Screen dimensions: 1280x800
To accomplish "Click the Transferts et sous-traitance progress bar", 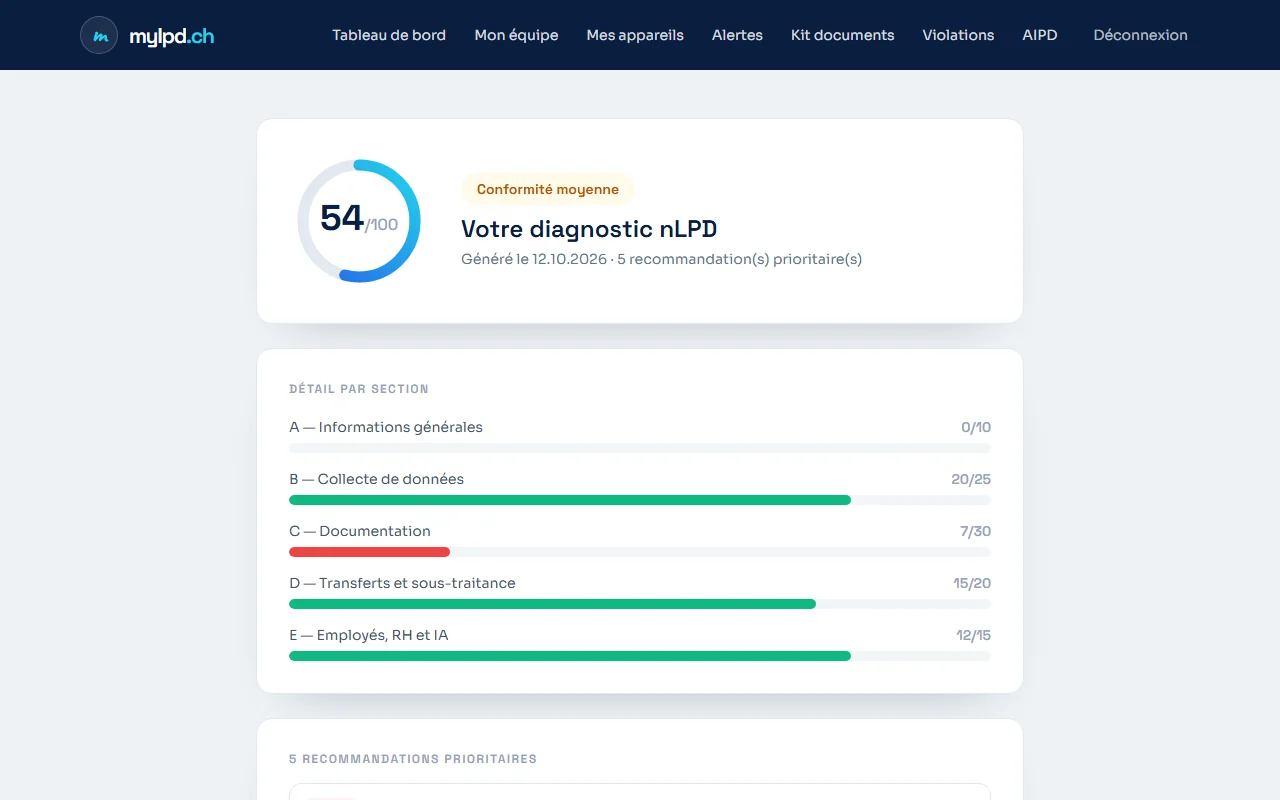I will pos(640,604).
